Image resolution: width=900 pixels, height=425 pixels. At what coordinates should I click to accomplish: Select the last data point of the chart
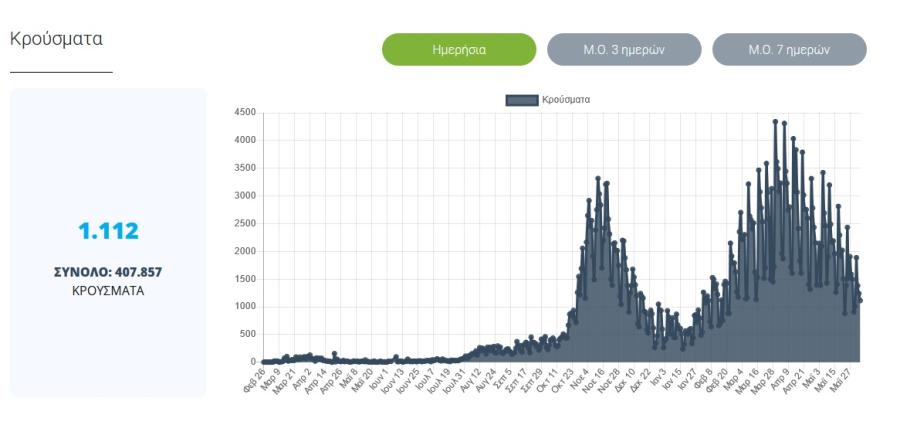tap(860, 300)
